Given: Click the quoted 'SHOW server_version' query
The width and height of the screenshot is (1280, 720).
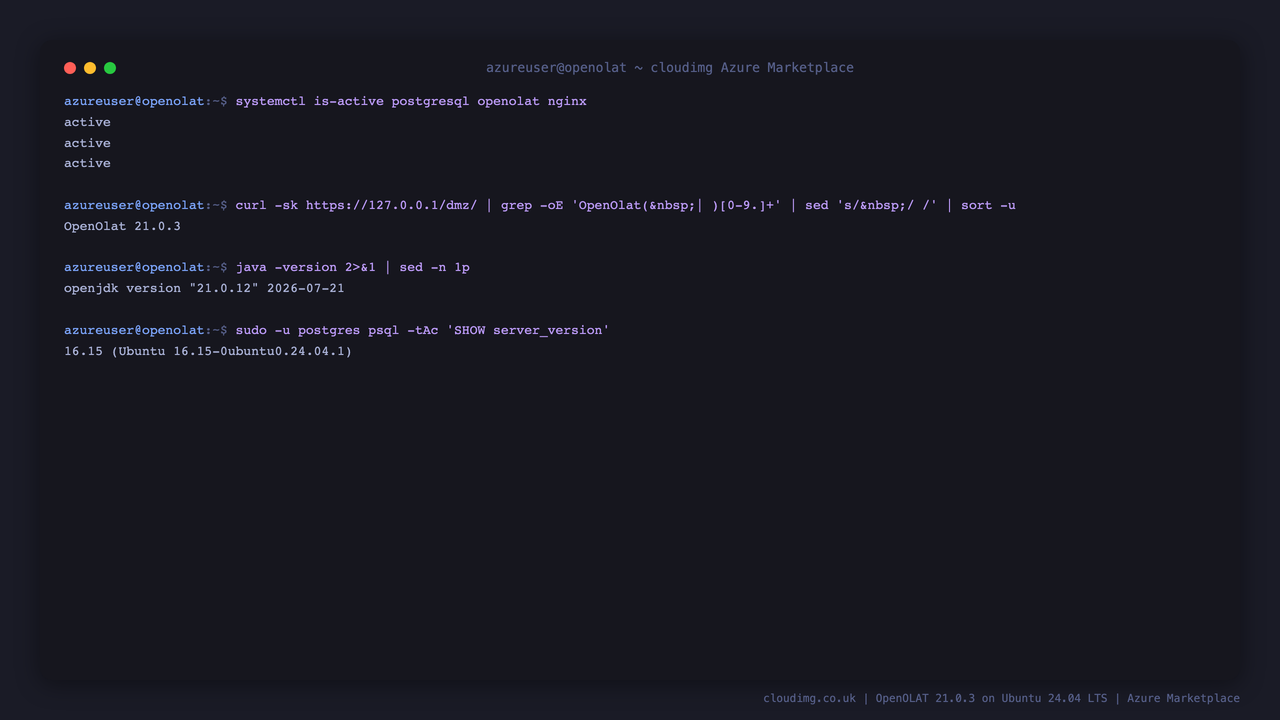Looking at the screenshot, I should tap(528, 330).
